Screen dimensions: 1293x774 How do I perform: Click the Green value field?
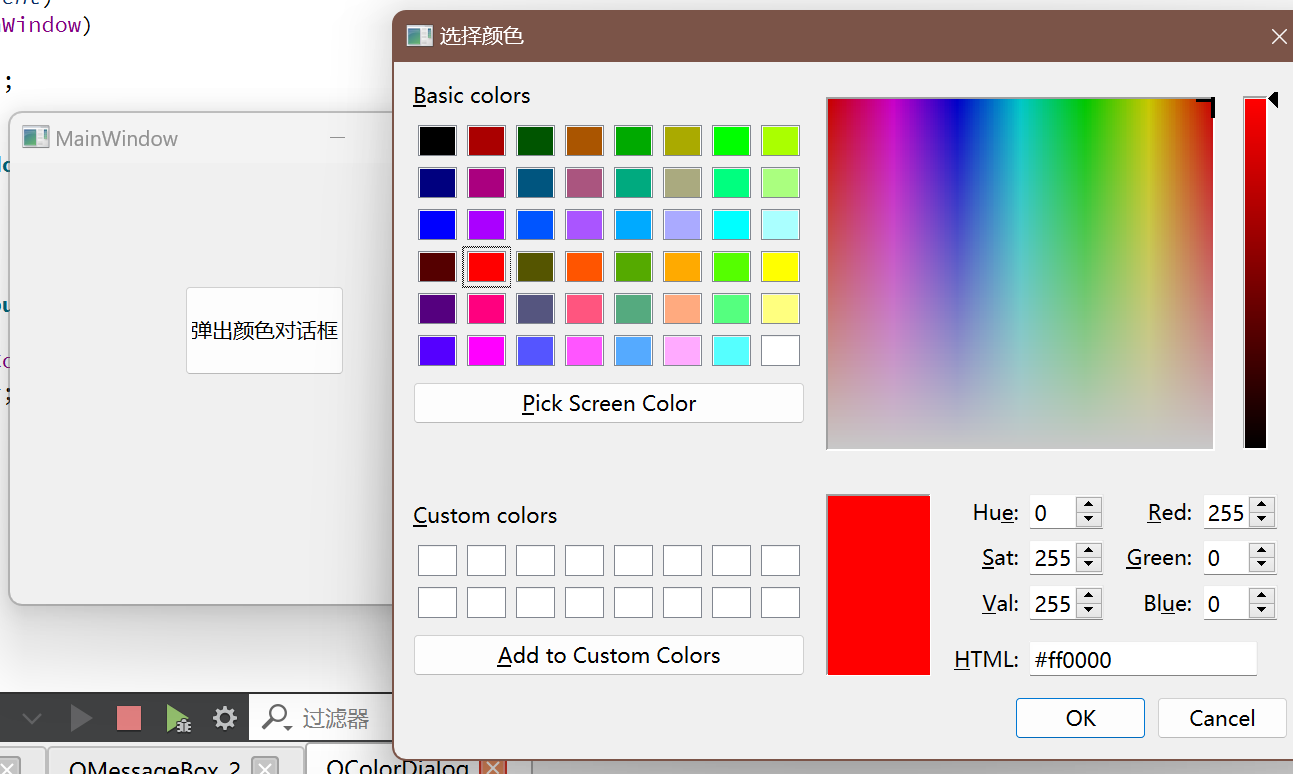click(x=1227, y=558)
